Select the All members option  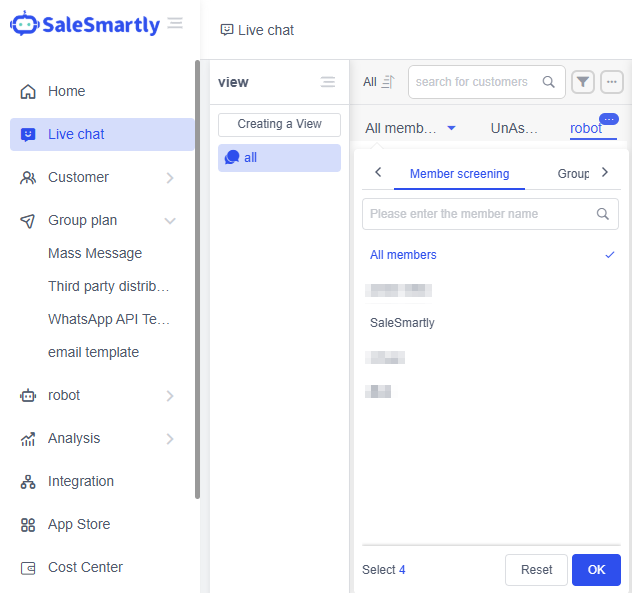pos(403,255)
